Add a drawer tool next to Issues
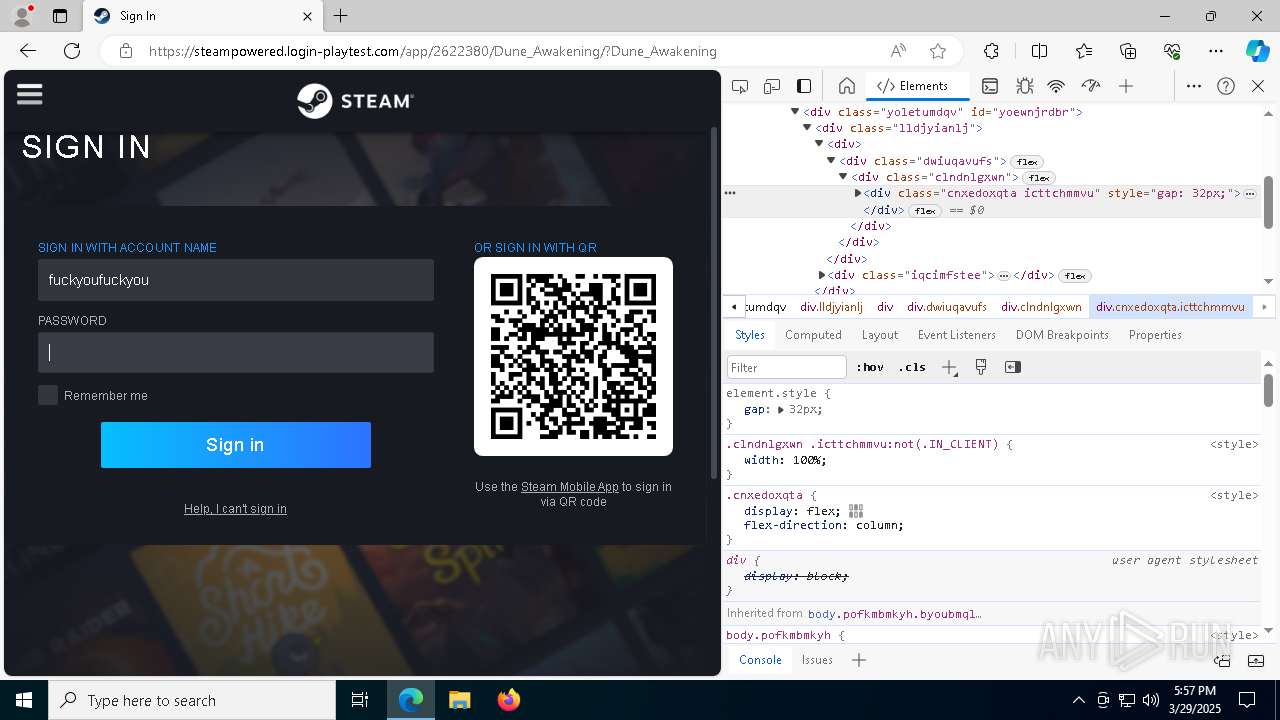 pos(858,660)
